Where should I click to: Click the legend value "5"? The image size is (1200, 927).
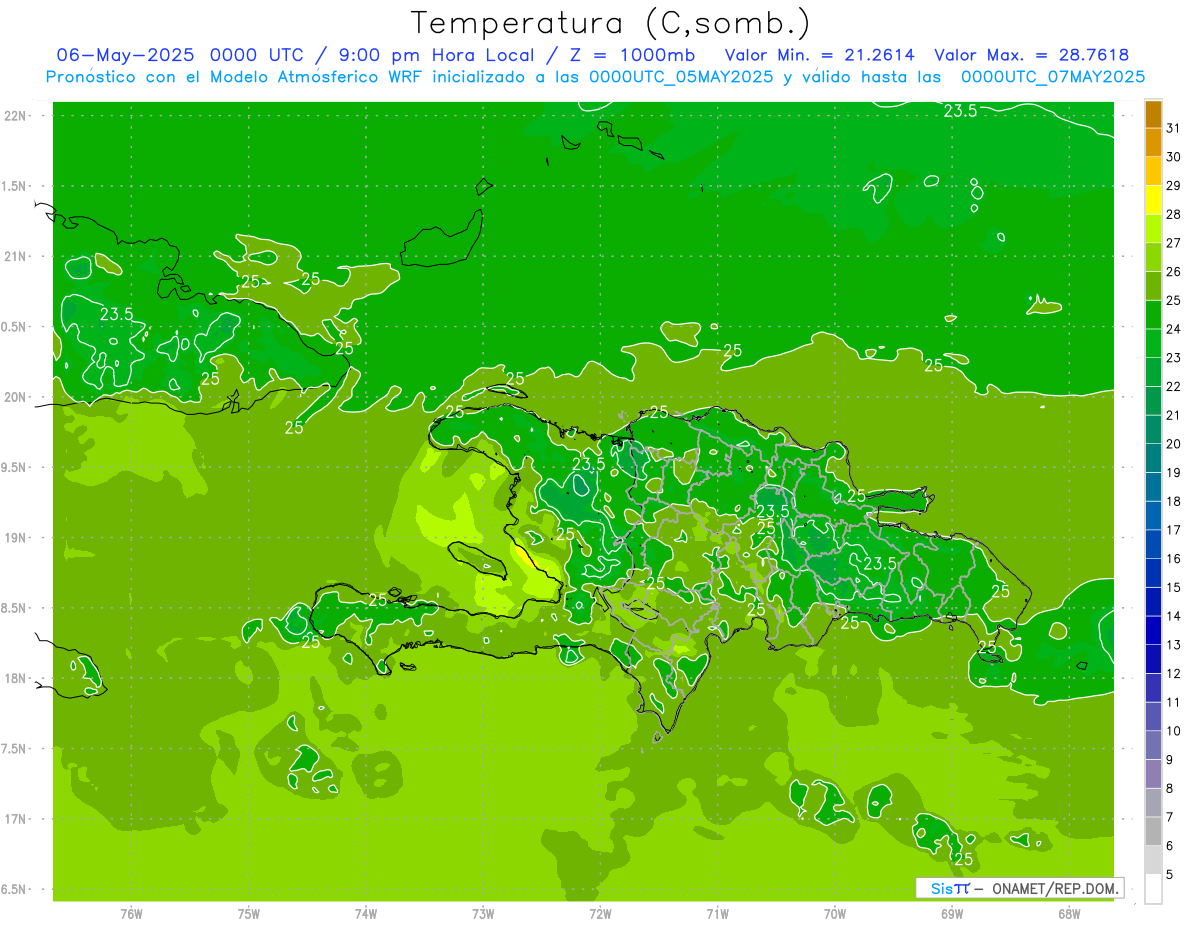pos(1170,875)
